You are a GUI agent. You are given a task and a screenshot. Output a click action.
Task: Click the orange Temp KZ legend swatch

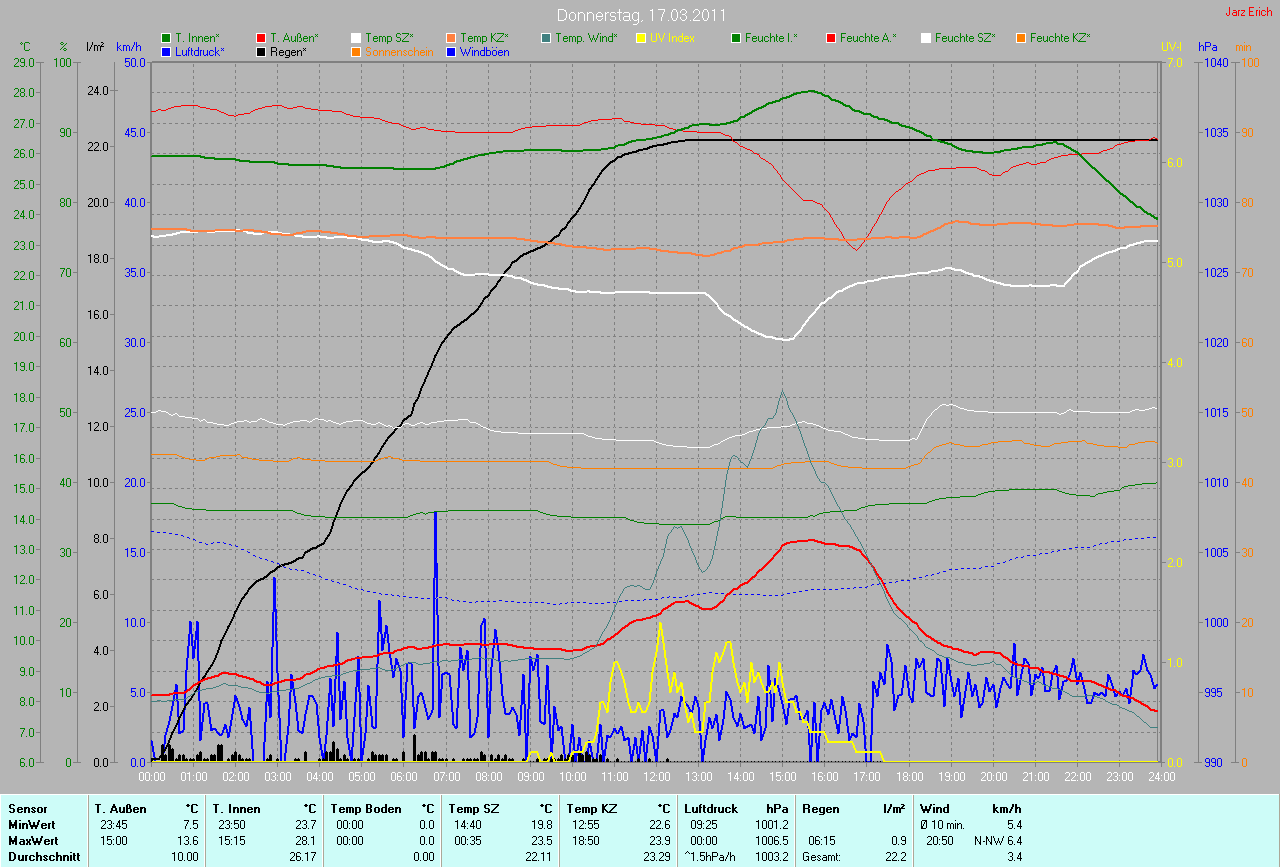pos(452,37)
